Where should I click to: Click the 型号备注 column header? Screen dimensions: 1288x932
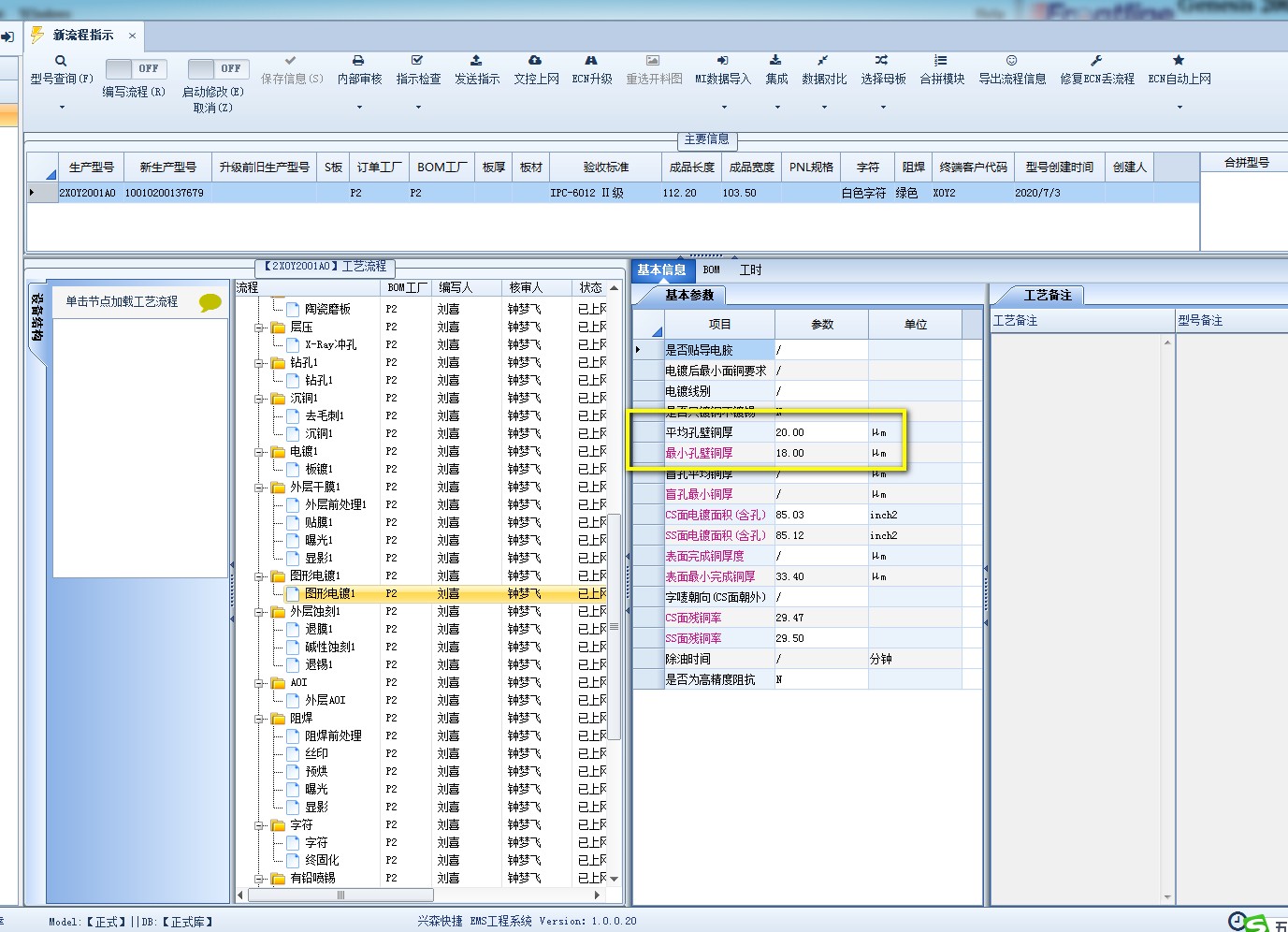point(1231,320)
